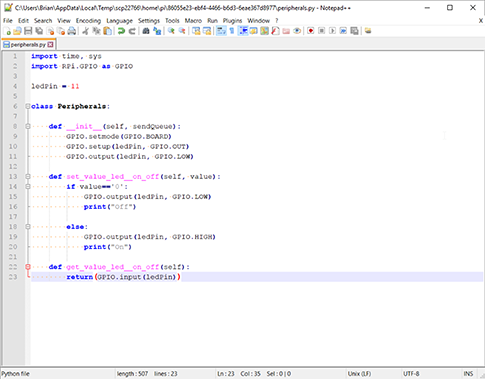Screen dimensions: 485x379
Task: Stop macro recording toolbar icon
Action: tap(321, 31)
